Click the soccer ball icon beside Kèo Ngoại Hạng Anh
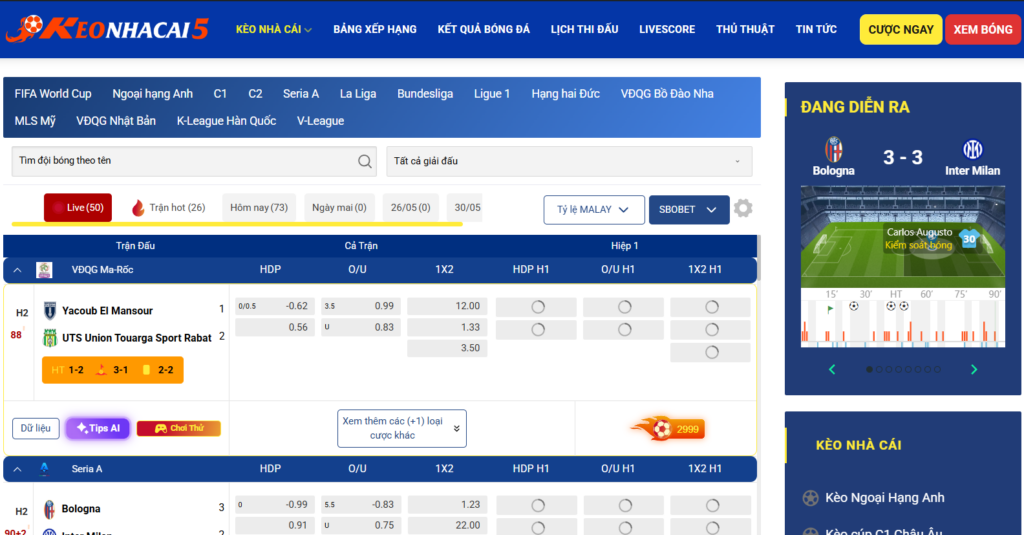The image size is (1024, 535). tap(810, 498)
